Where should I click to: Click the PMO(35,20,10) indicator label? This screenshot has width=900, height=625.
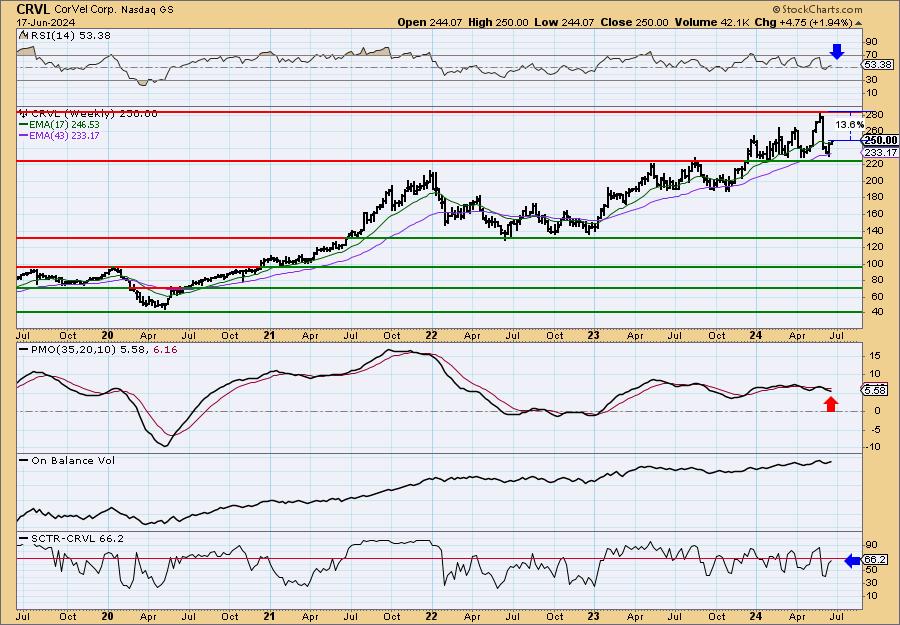click(73, 349)
